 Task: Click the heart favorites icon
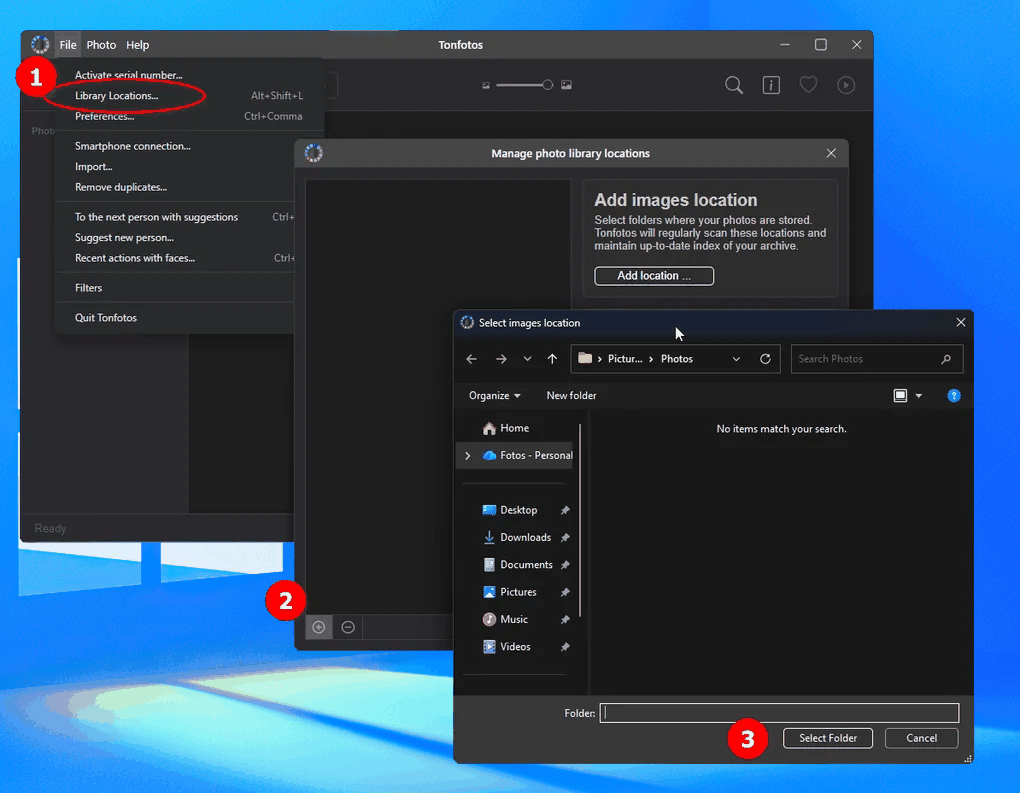click(808, 85)
